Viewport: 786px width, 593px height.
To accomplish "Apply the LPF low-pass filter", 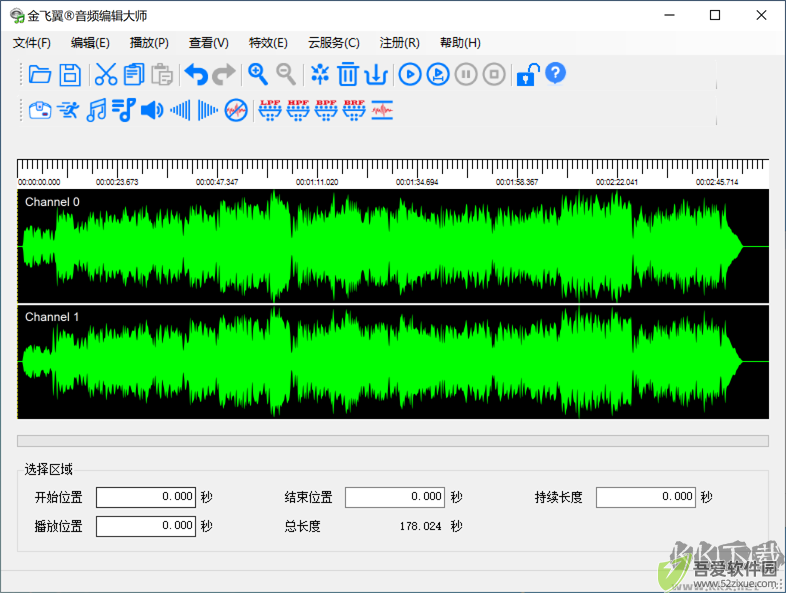I will click(x=270, y=110).
